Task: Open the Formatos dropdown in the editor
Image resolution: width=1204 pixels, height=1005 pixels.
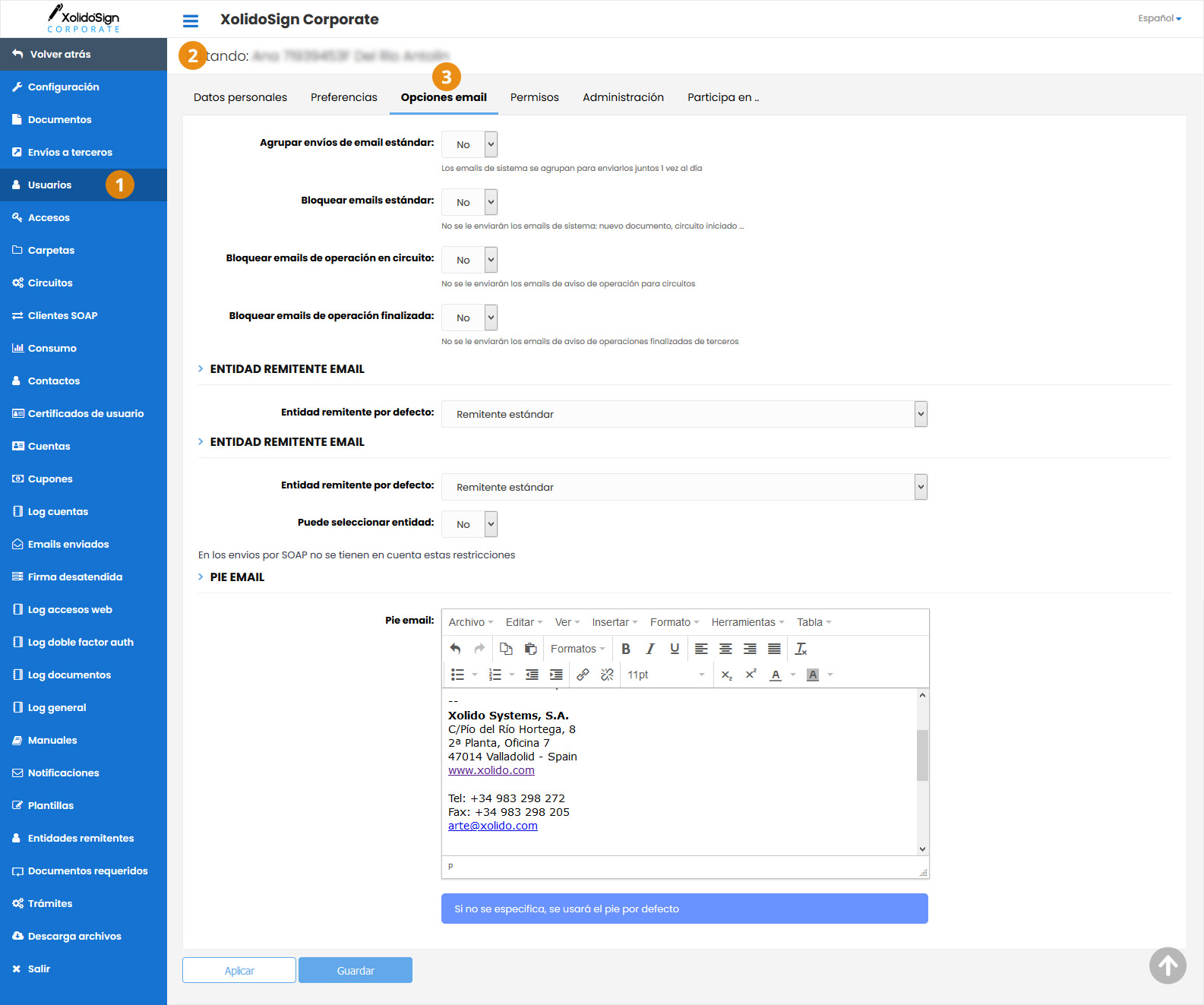Action: pyautogui.click(x=577, y=649)
